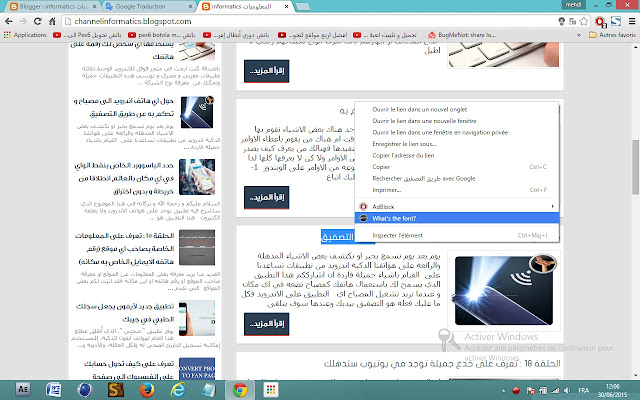Screen dimensions: 640x400
Task: Close the active informatics tab
Action: coord(287,7)
